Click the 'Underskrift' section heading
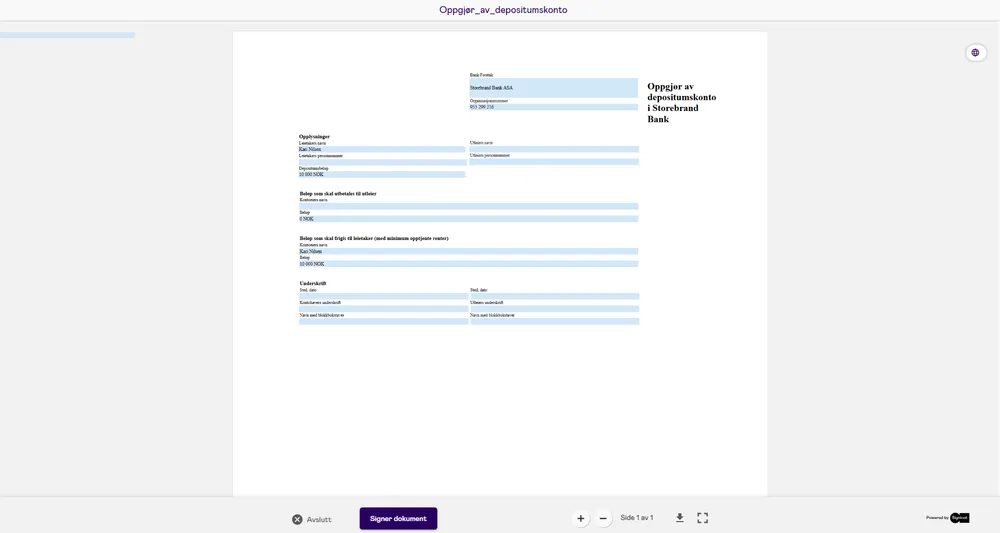Viewport: 1000px width, 533px height. (313, 283)
